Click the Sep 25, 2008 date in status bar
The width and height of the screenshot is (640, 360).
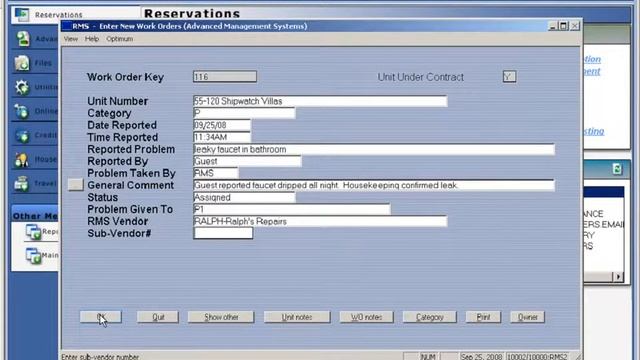(482, 356)
